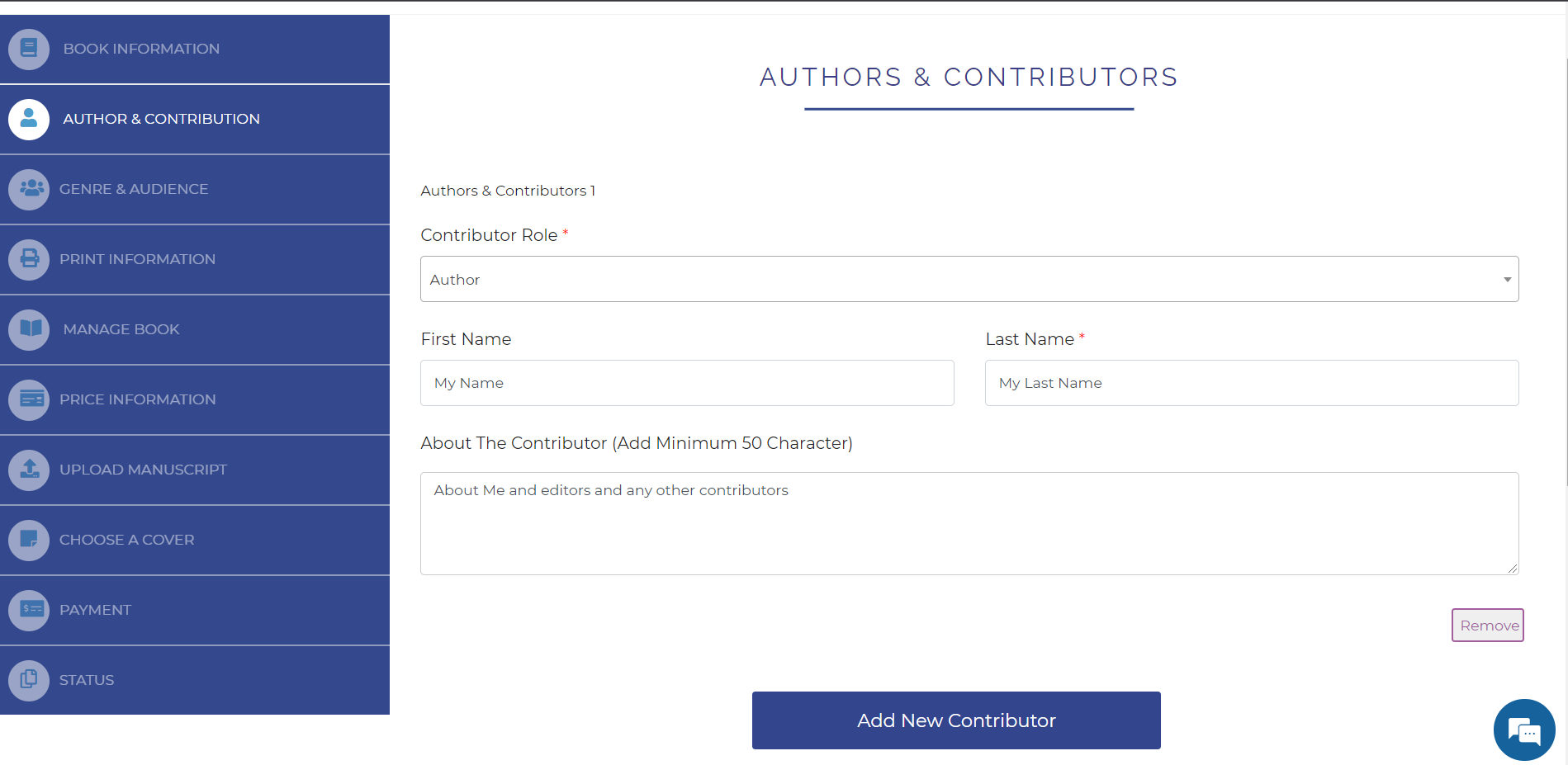The height and width of the screenshot is (765, 1568).
Task: Click the Price Information card icon
Action: coord(29,399)
